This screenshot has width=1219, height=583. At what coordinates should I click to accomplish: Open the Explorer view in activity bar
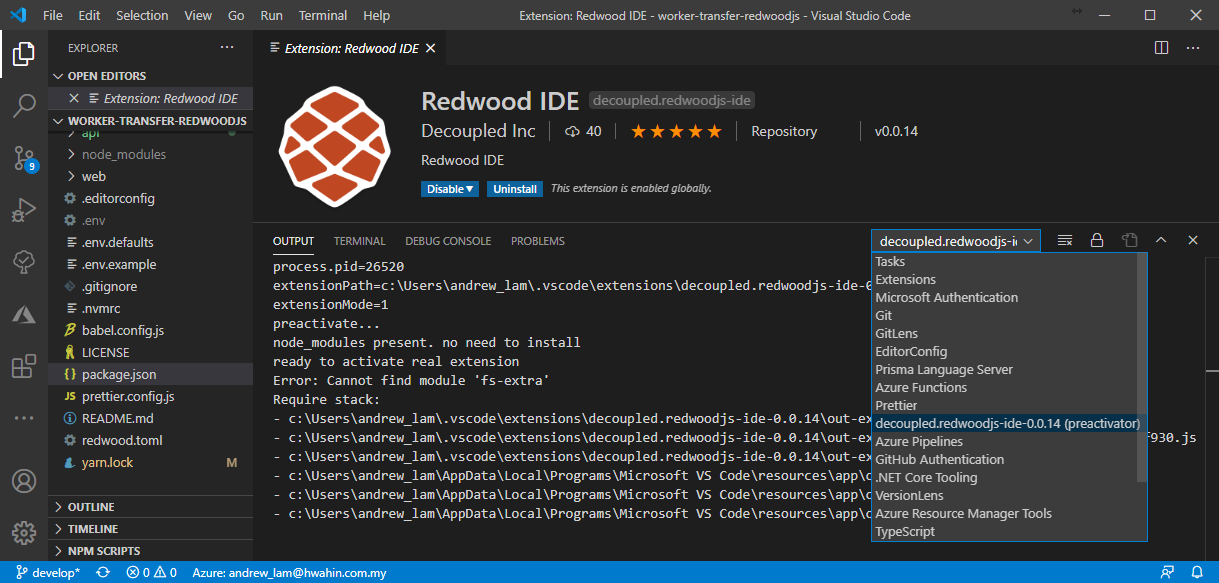(24, 53)
